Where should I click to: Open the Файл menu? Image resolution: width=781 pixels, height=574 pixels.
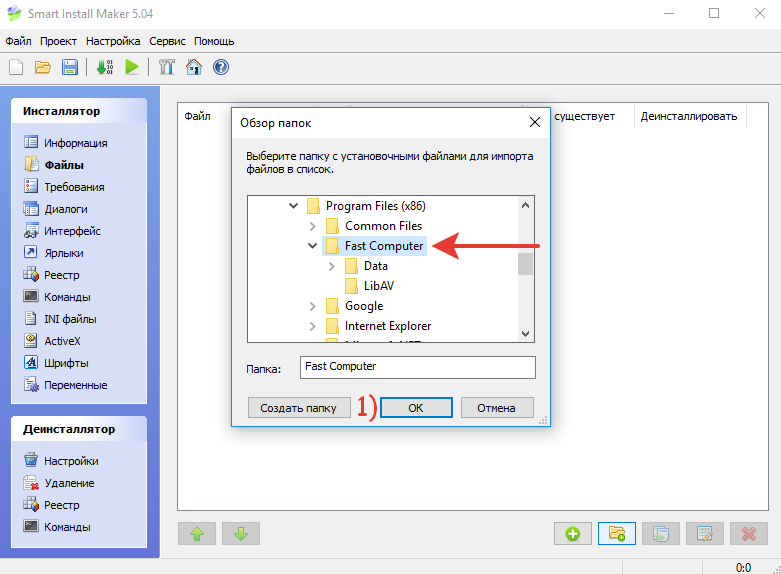coord(18,41)
